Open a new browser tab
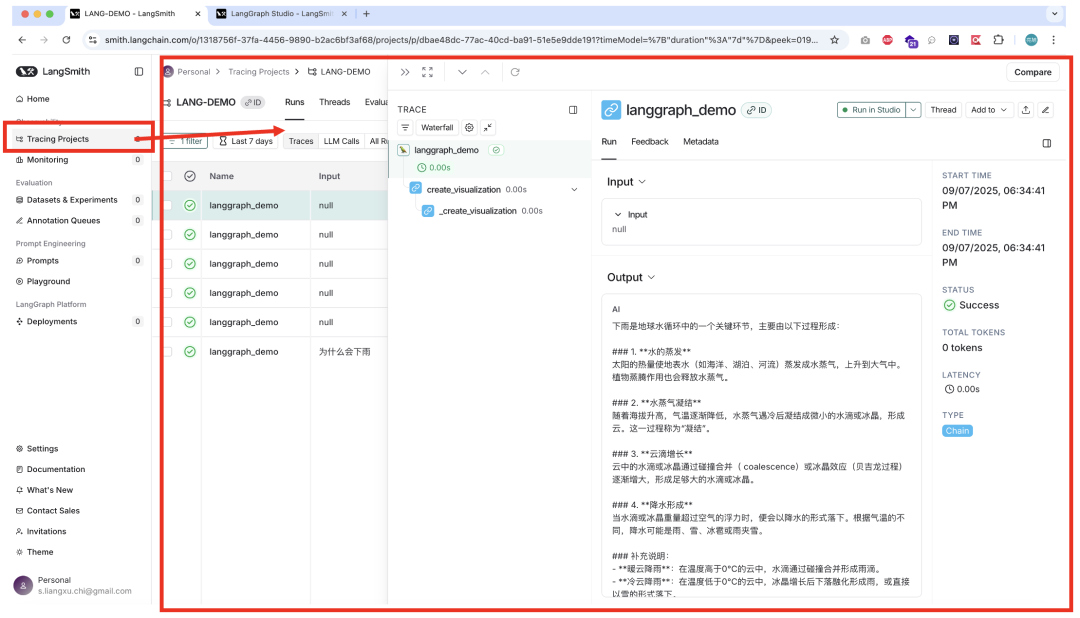 pos(366,14)
